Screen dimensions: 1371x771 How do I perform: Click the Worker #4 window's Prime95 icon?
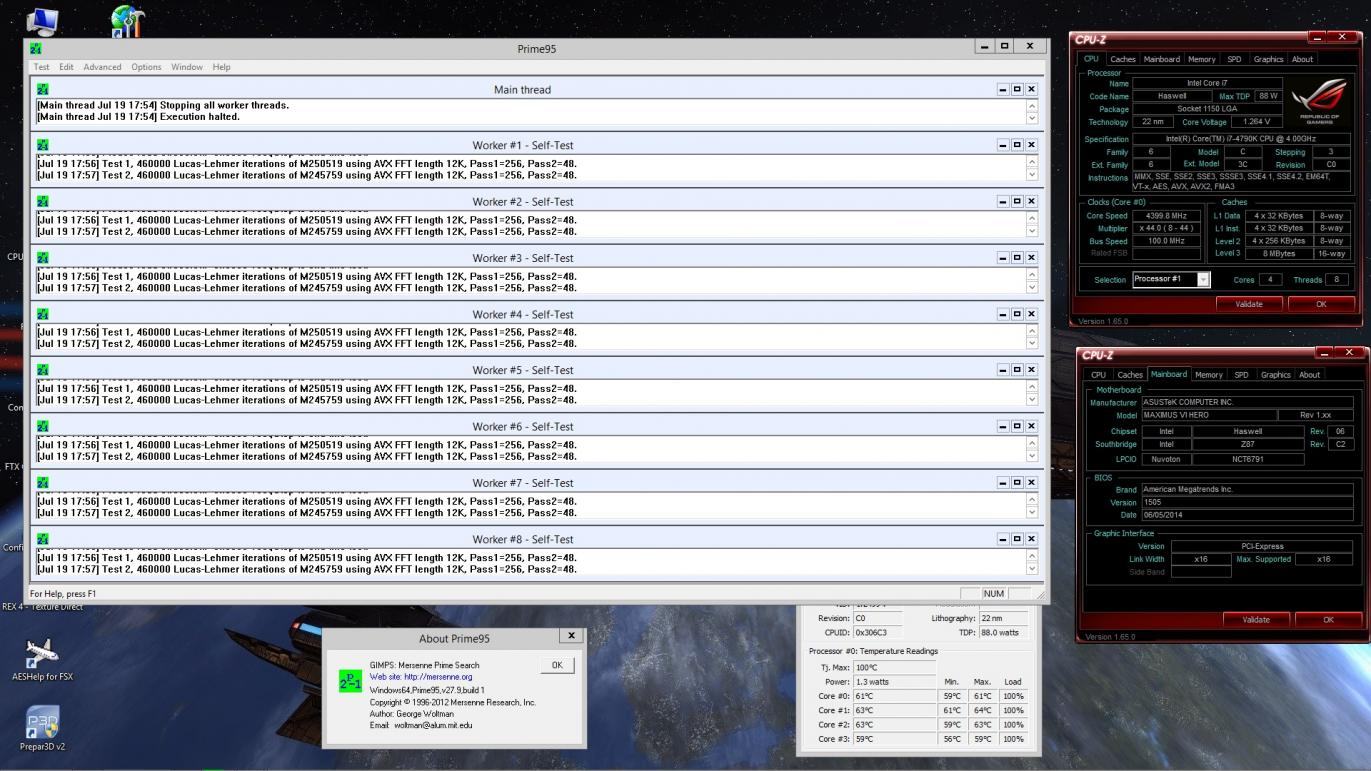[42, 314]
